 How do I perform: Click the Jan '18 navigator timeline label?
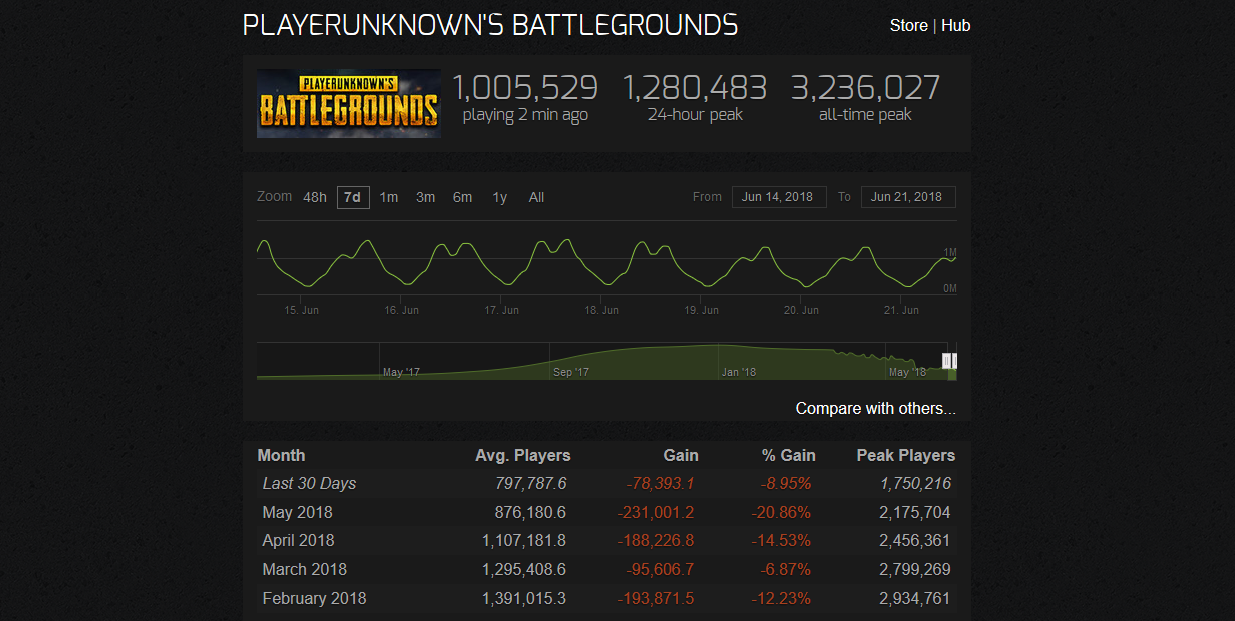[x=738, y=372]
